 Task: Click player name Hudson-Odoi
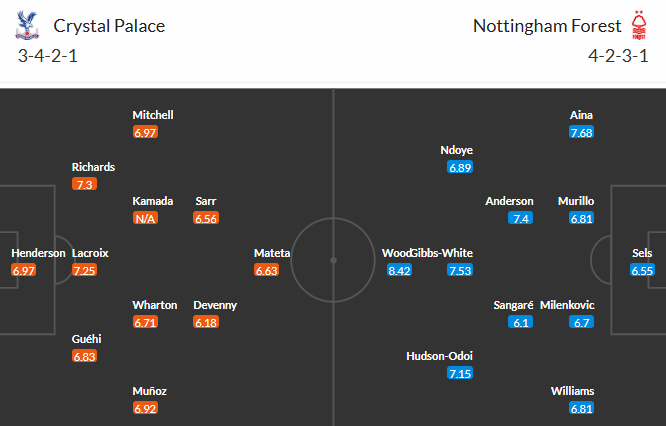439,356
